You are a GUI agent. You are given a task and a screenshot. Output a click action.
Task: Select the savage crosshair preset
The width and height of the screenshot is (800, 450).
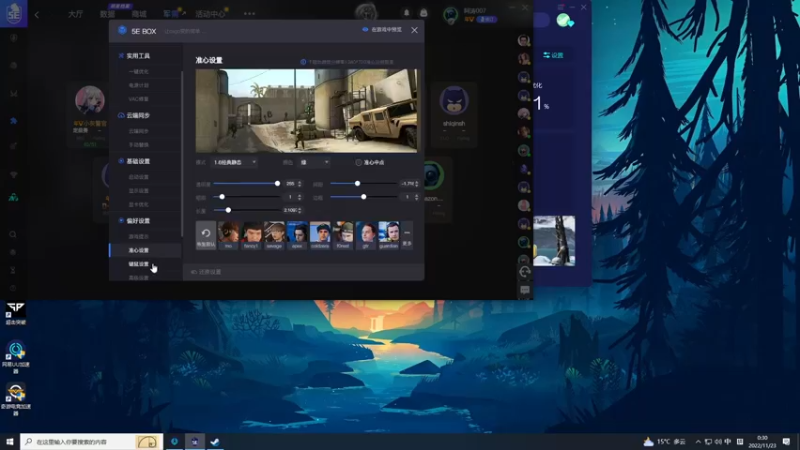point(274,235)
